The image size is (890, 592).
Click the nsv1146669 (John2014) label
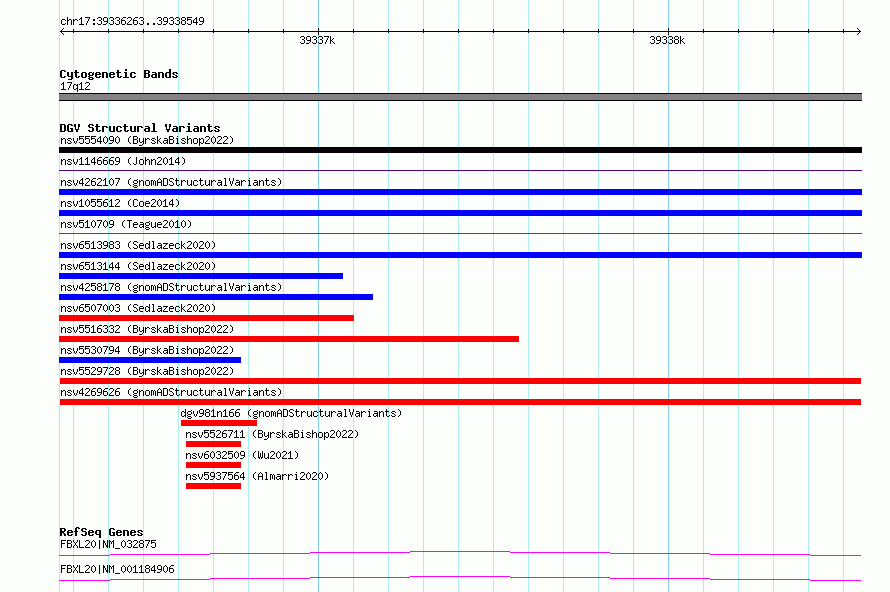[x=123, y=161]
